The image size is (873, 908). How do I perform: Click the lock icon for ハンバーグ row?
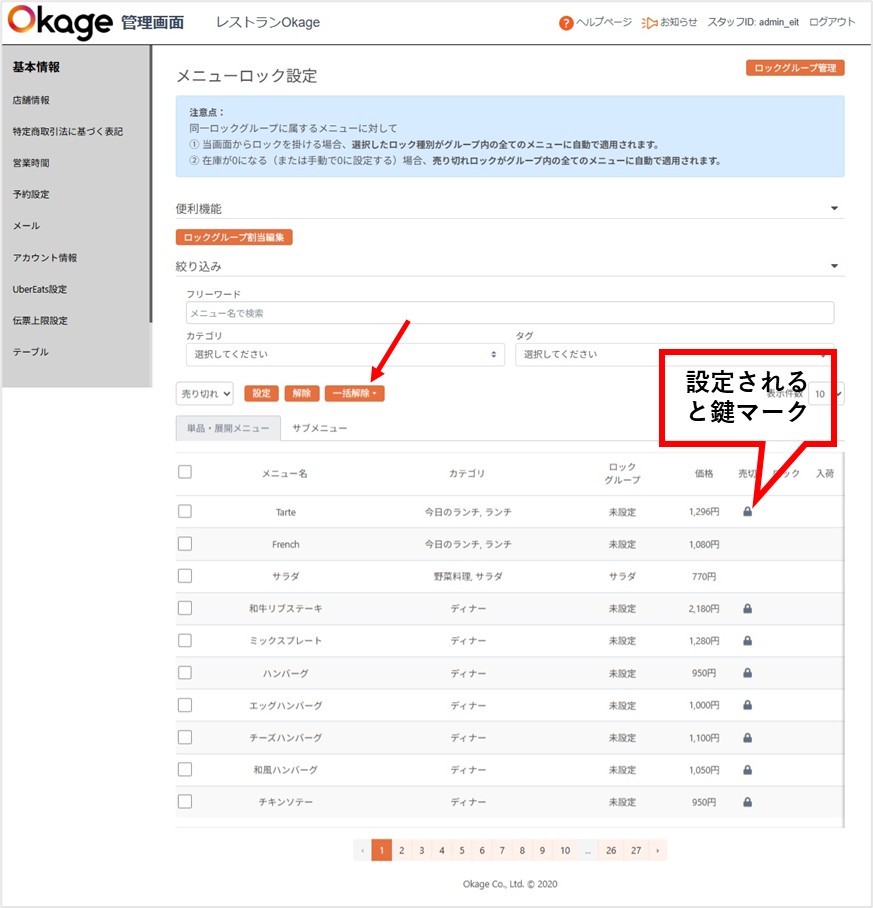click(747, 673)
